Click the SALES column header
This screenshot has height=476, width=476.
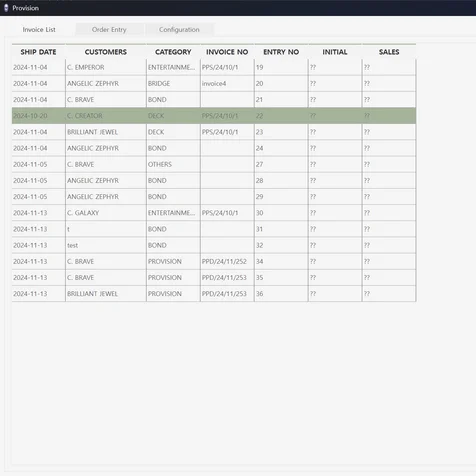[389, 52]
